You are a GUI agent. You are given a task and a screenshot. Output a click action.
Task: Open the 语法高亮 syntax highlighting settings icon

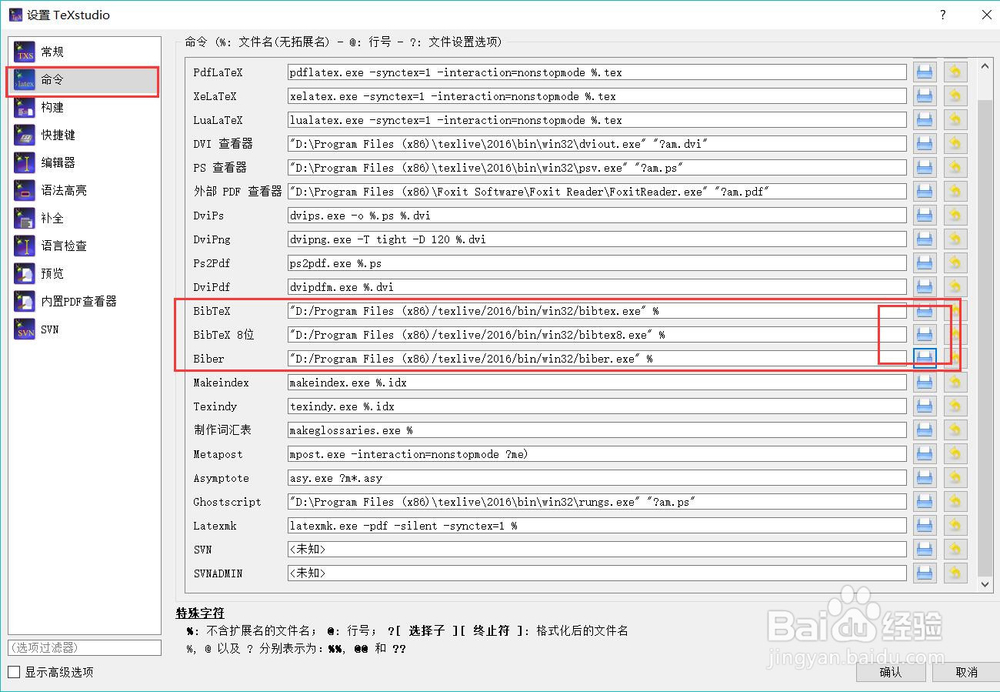point(24,190)
